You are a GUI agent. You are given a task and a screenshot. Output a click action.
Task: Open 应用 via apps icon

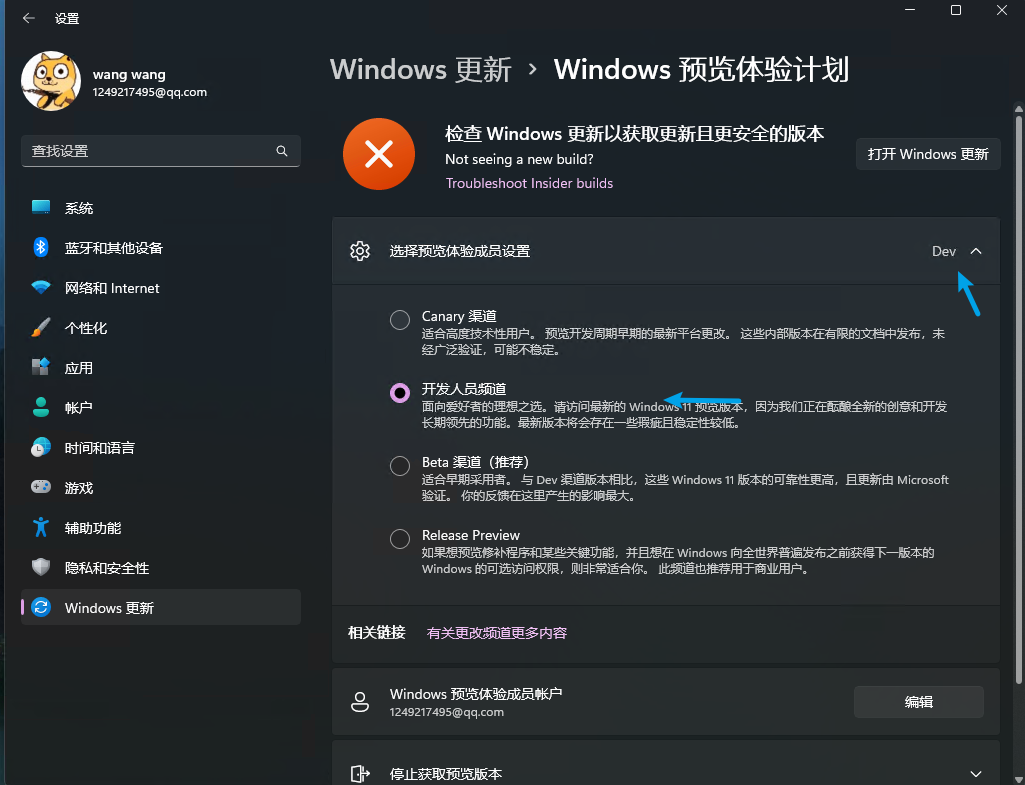pyautogui.click(x=41, y=367)
